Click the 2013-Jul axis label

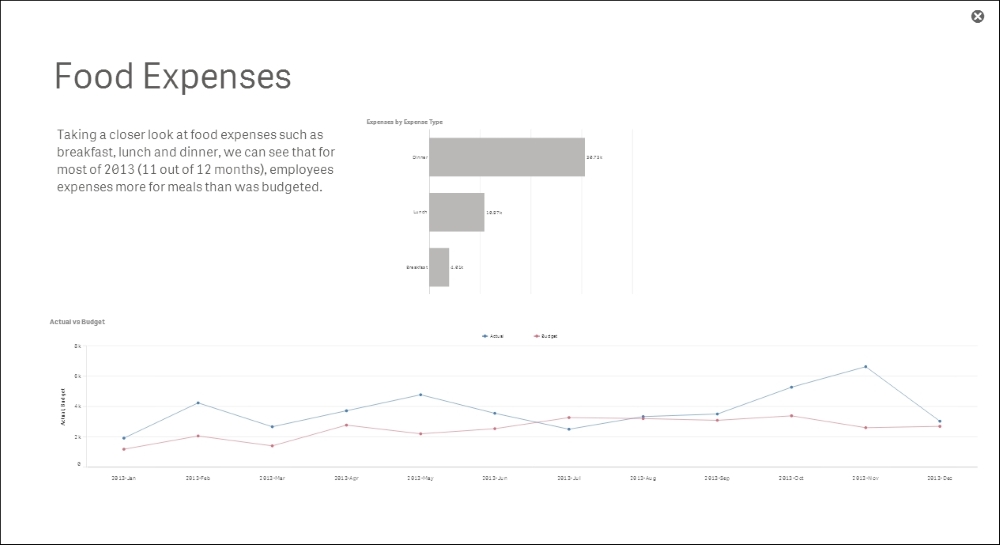click(569, 477)
